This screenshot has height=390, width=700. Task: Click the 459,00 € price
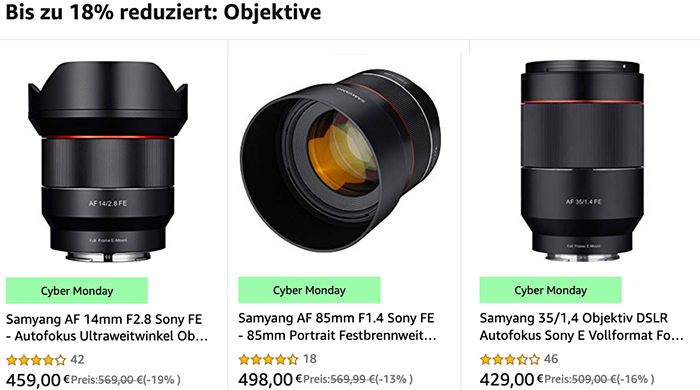(x=38, y=380)
